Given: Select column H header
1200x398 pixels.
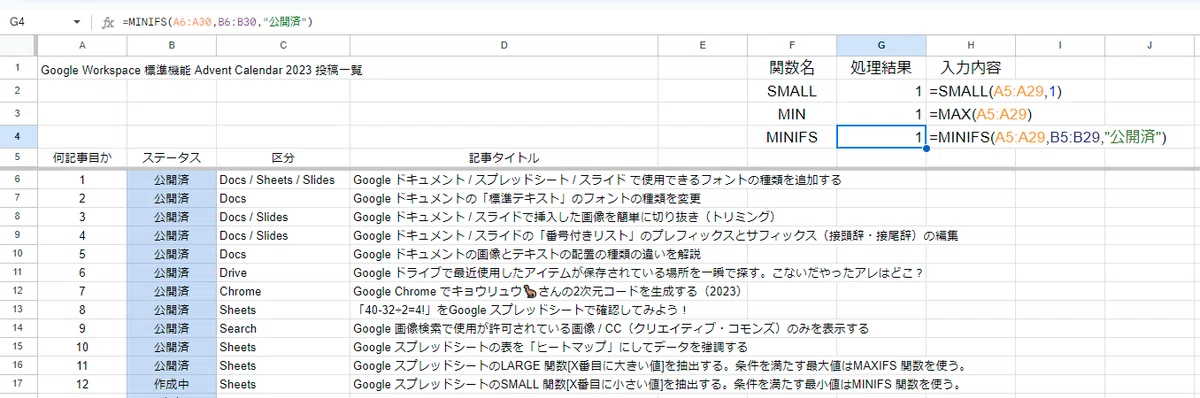Looking at the screenshot, I should click(970, 45).
